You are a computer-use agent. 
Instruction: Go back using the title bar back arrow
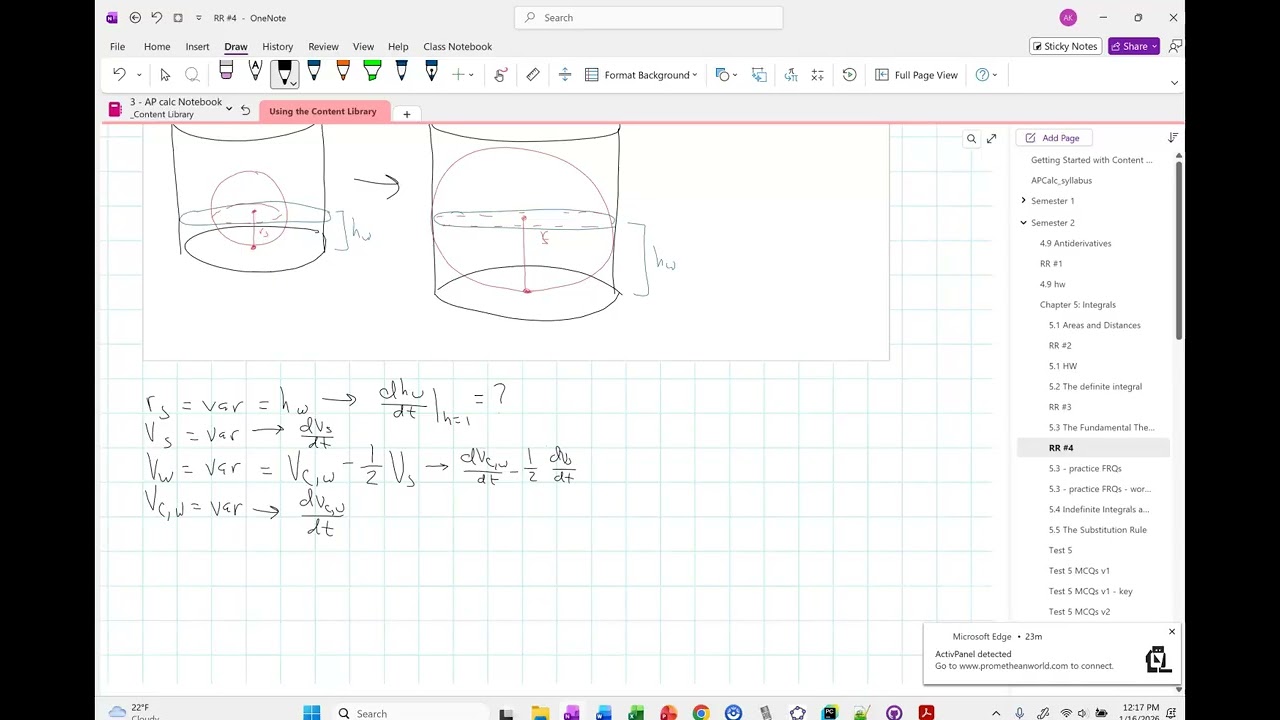coord(135,17)
